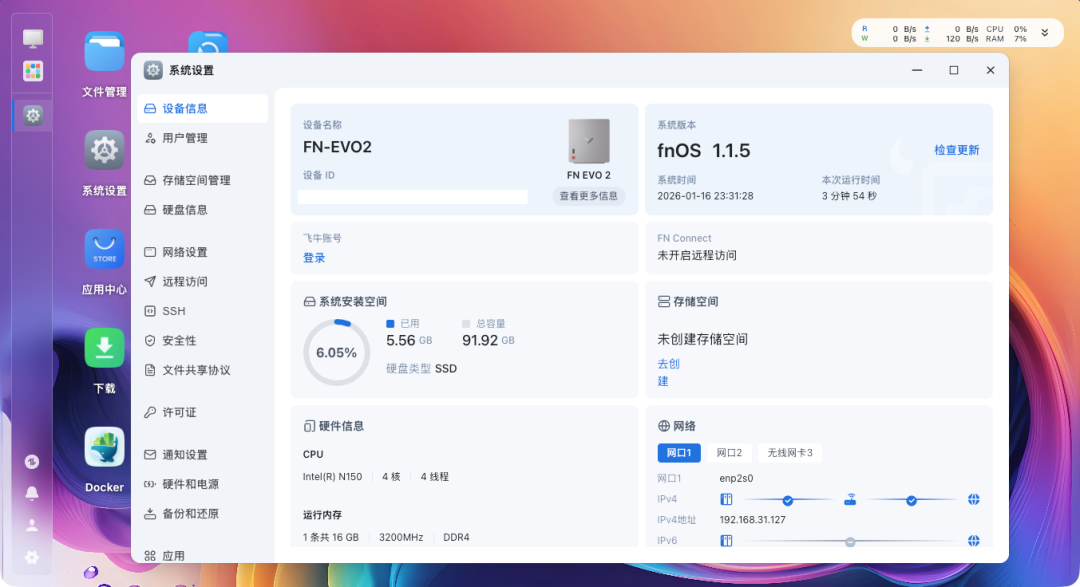Click the 检查更新 check update link
1080x587 pixels.
click(957, 148)
